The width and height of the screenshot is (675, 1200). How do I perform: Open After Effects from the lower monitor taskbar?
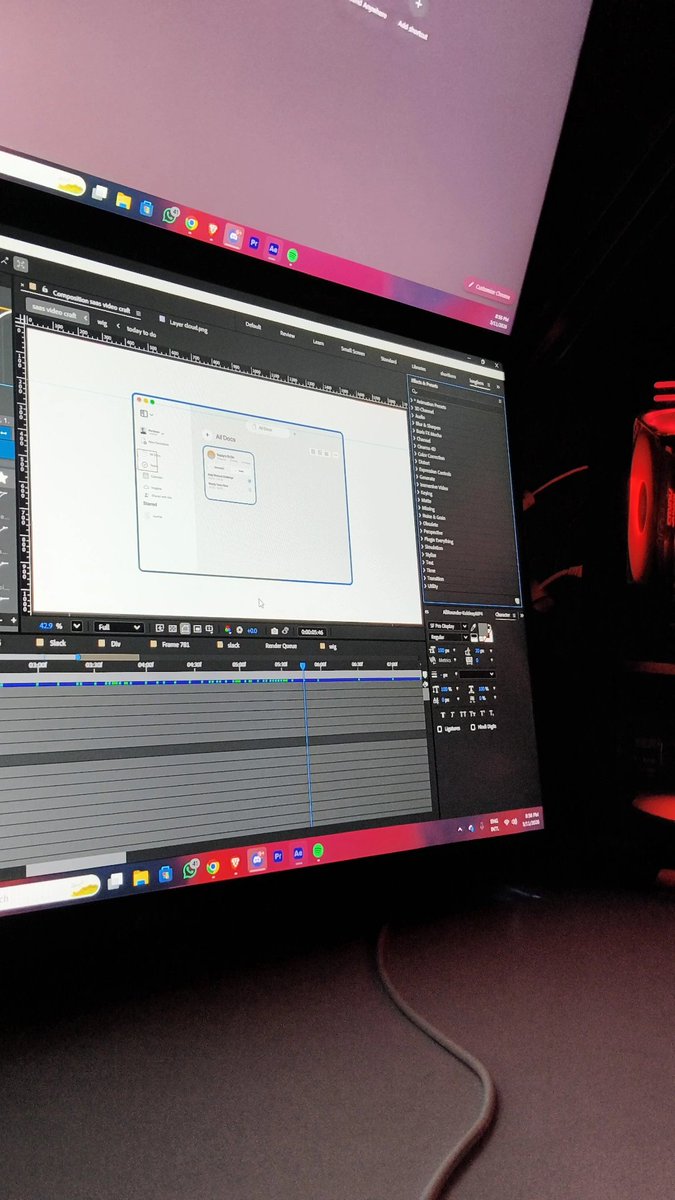298,853
